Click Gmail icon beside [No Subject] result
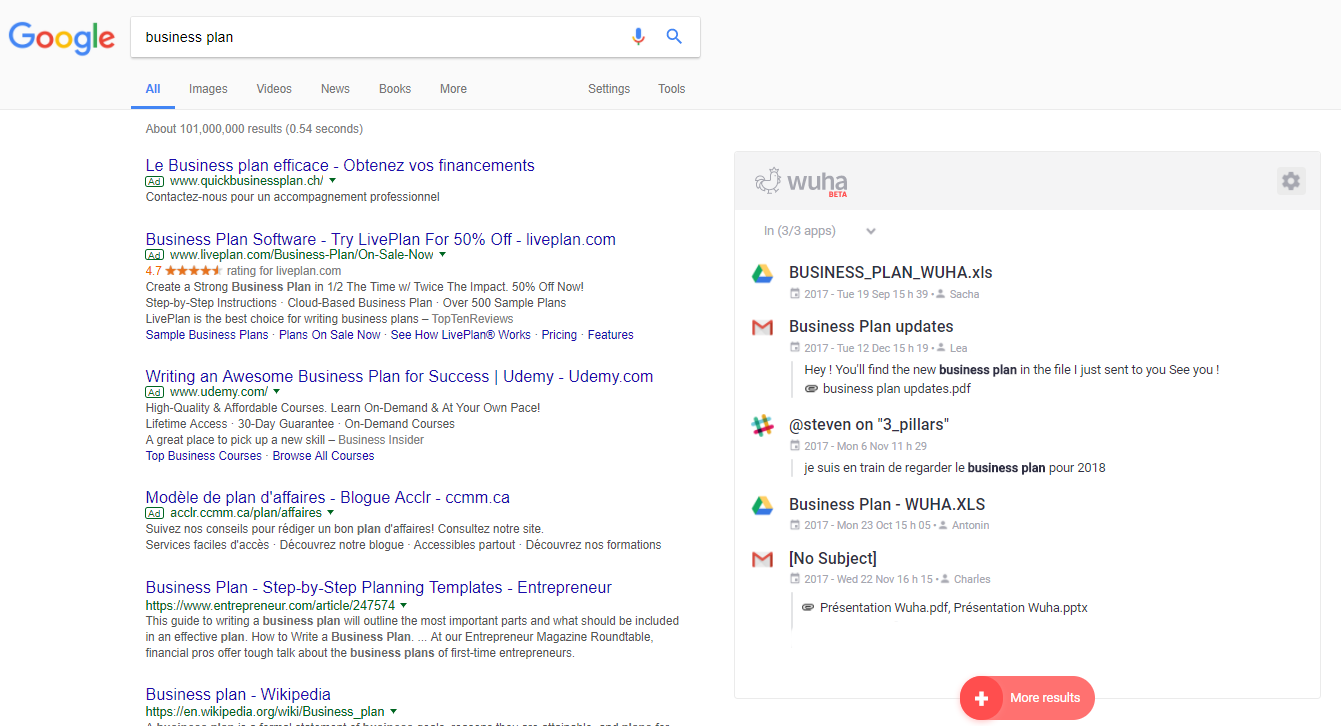 click(763, 559)
